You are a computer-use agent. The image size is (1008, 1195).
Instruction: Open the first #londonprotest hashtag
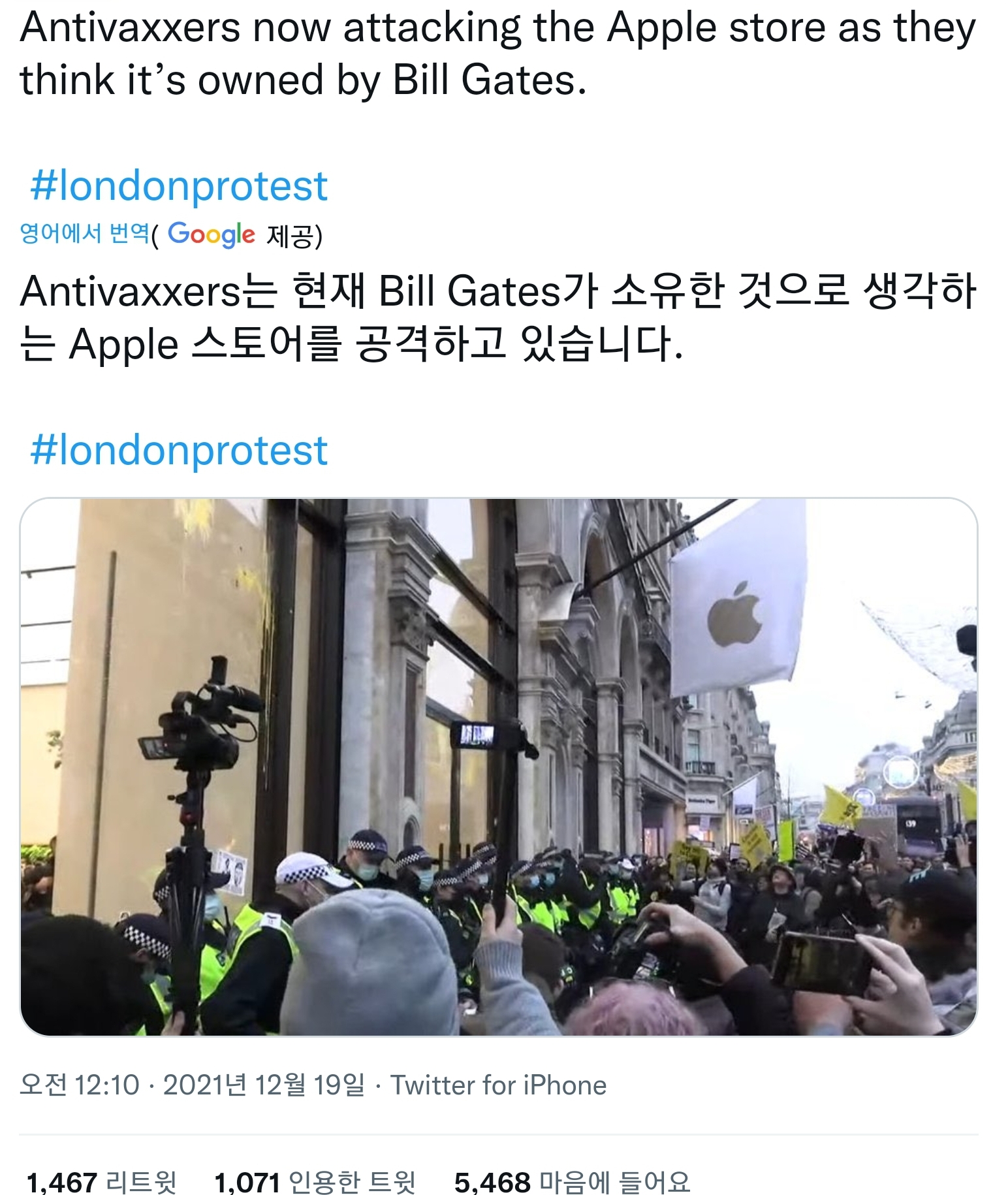(x=179, y=186)
